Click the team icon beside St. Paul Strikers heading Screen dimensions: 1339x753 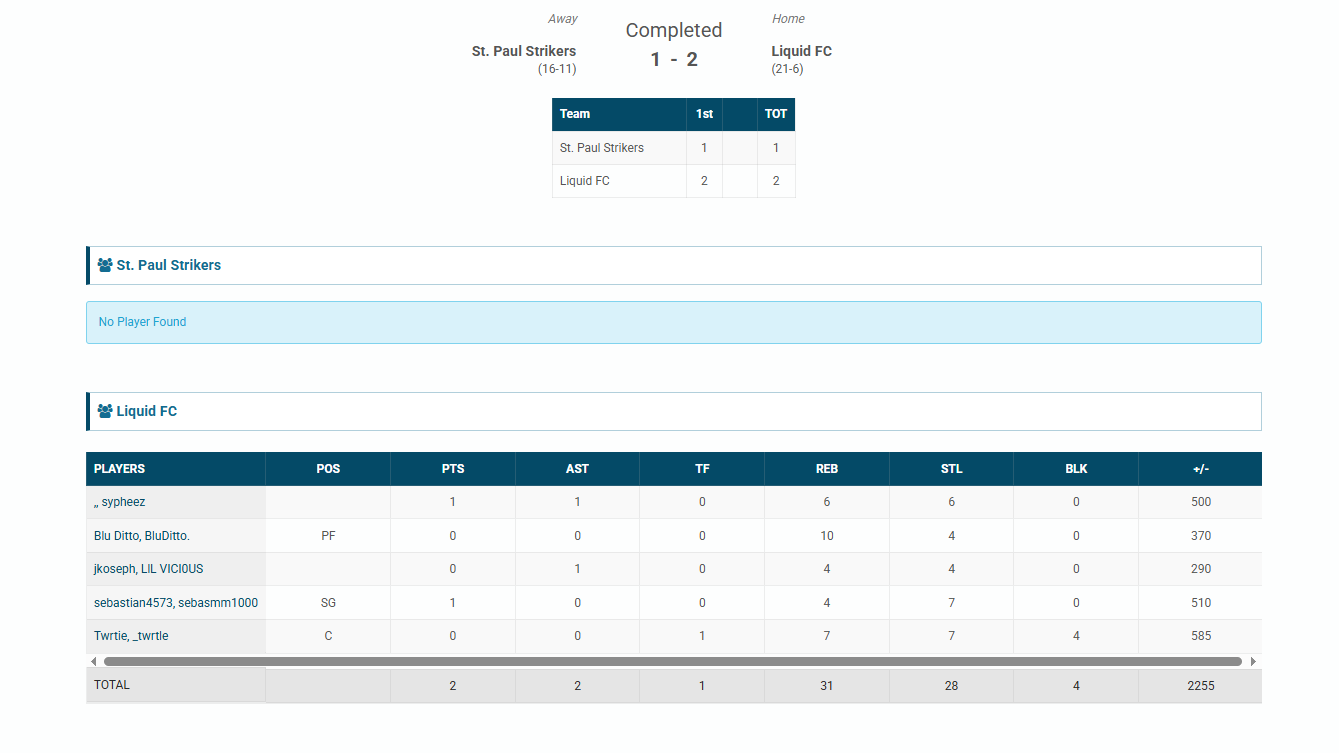pyautogui.click(x=105, y=266)
